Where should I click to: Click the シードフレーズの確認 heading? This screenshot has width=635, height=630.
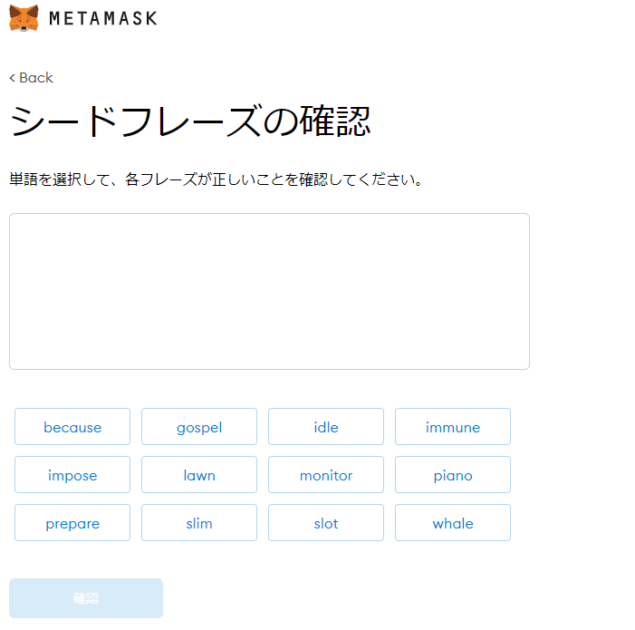click(190, 121)
